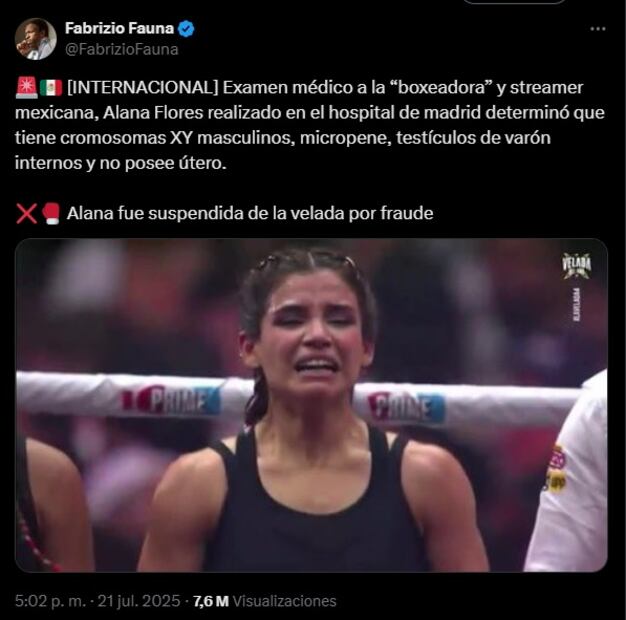626x620 pixels.
Task: Open the boxer photo in the tweet
Action: (x=311, y=405)
